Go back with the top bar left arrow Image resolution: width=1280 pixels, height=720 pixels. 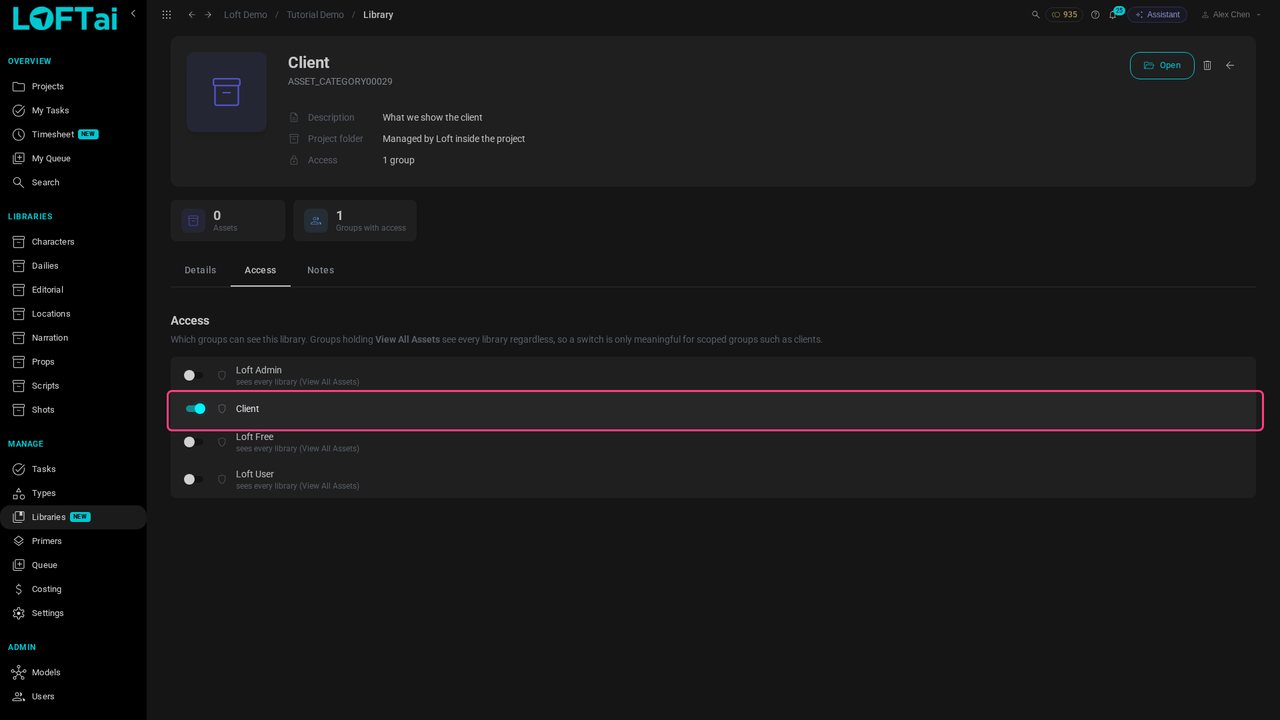click(192, 15)
